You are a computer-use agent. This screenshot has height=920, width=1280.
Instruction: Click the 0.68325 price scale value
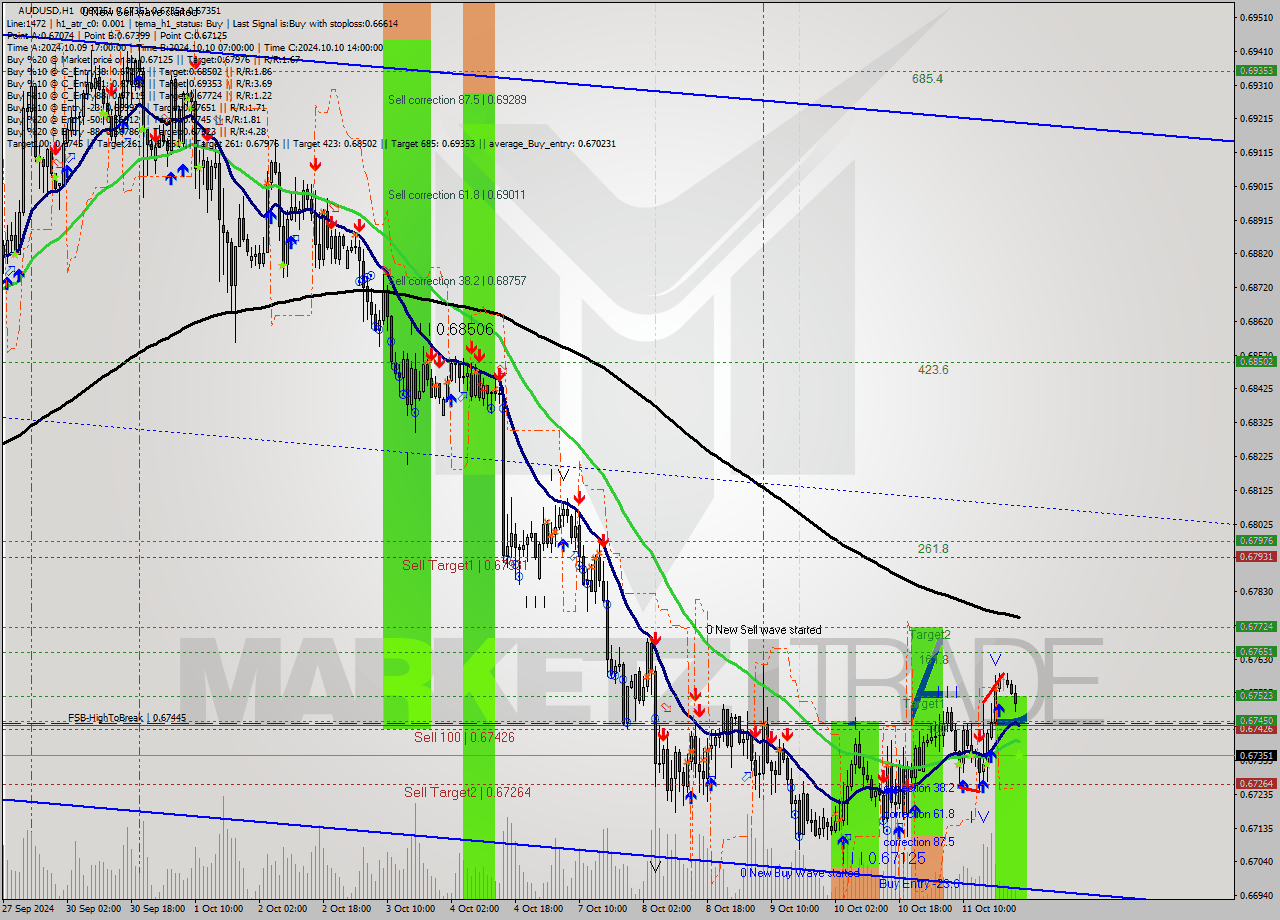tap(1255, 422)
